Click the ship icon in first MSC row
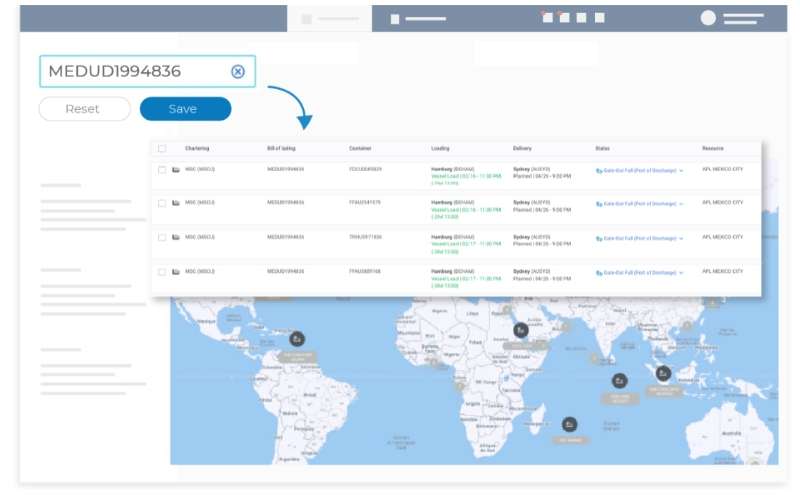 click(176, 170)
